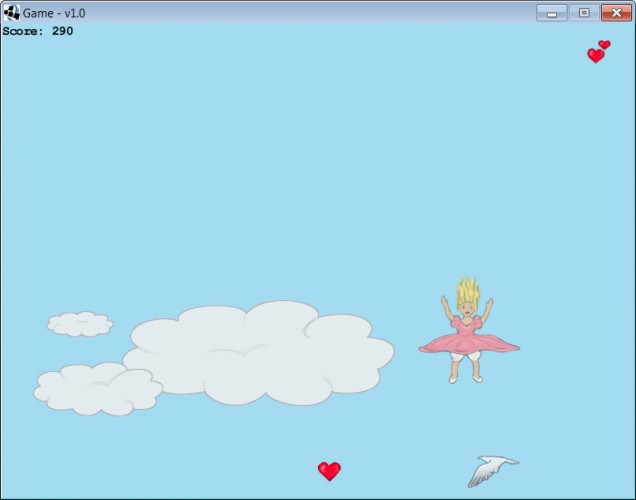Click the game icon in title bar
This screenshot has width=636, height=500.
click(x=11, y=13)
